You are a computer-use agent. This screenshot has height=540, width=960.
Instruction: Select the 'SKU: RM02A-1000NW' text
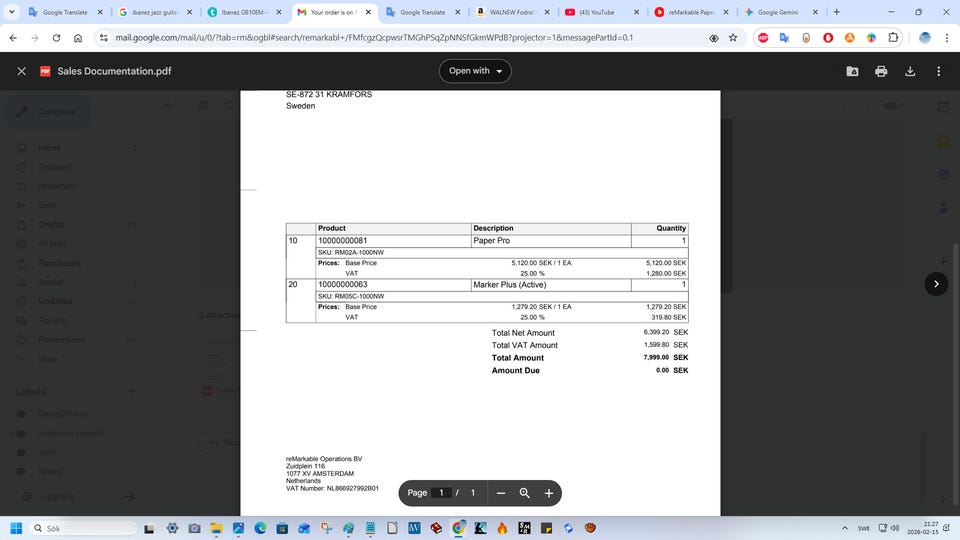(x=351, y=252)
